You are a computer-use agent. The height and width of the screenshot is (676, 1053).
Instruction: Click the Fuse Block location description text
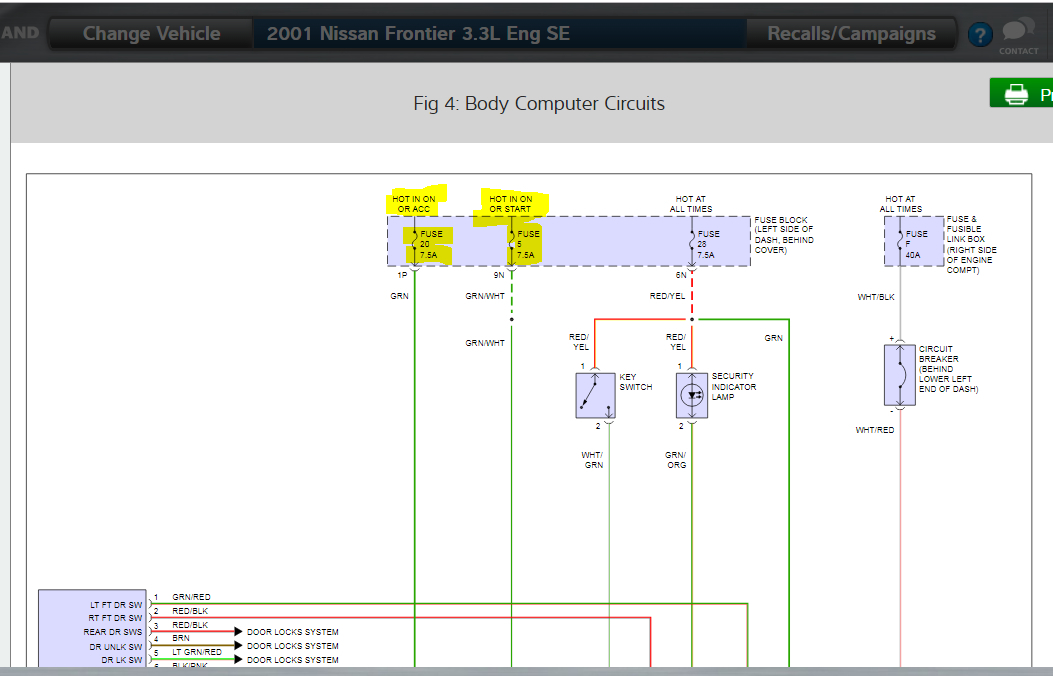click(784, 235)
